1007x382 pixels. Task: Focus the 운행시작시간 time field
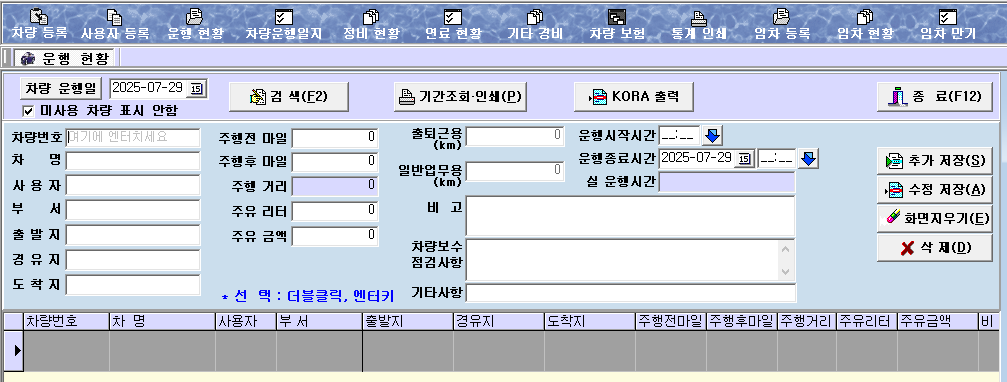(679, 135)
